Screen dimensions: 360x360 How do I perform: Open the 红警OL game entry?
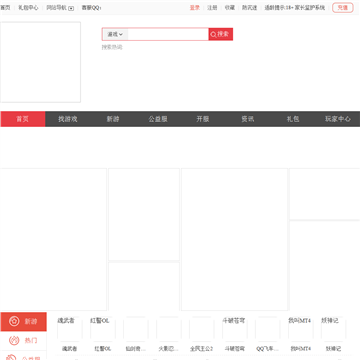103,333
